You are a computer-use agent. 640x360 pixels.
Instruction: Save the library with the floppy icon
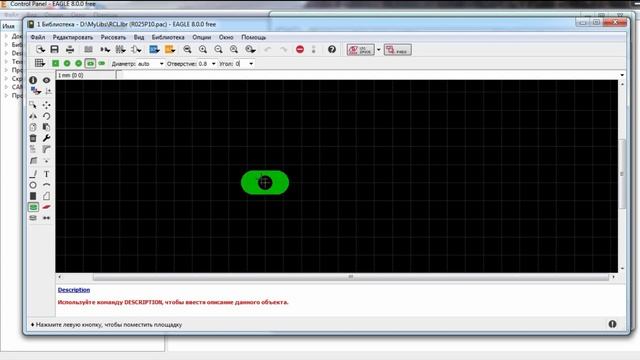(54, 49)
